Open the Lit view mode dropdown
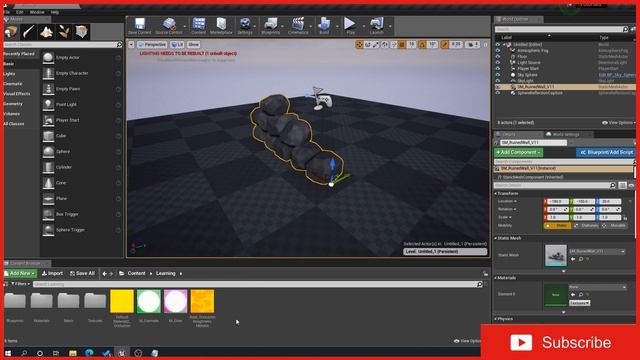 tap(177, 44)
